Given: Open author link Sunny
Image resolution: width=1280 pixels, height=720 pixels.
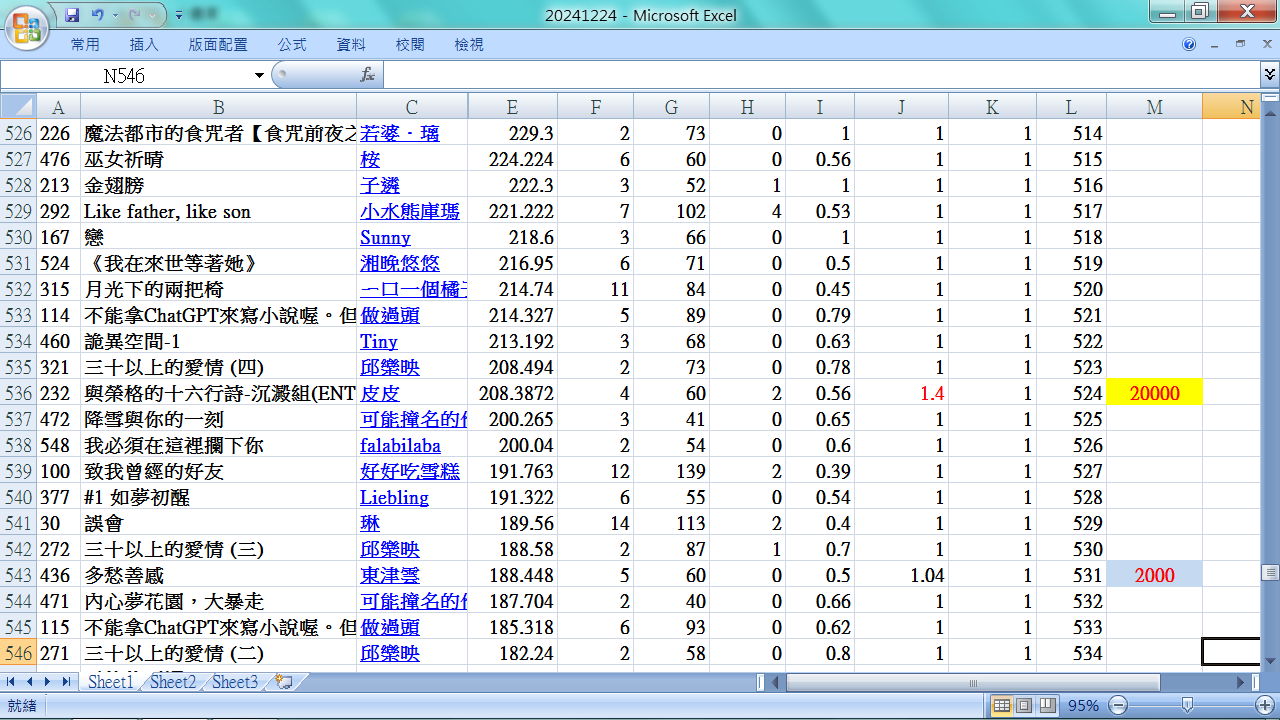Looking at the screenshot, I should tap(385, 237).
